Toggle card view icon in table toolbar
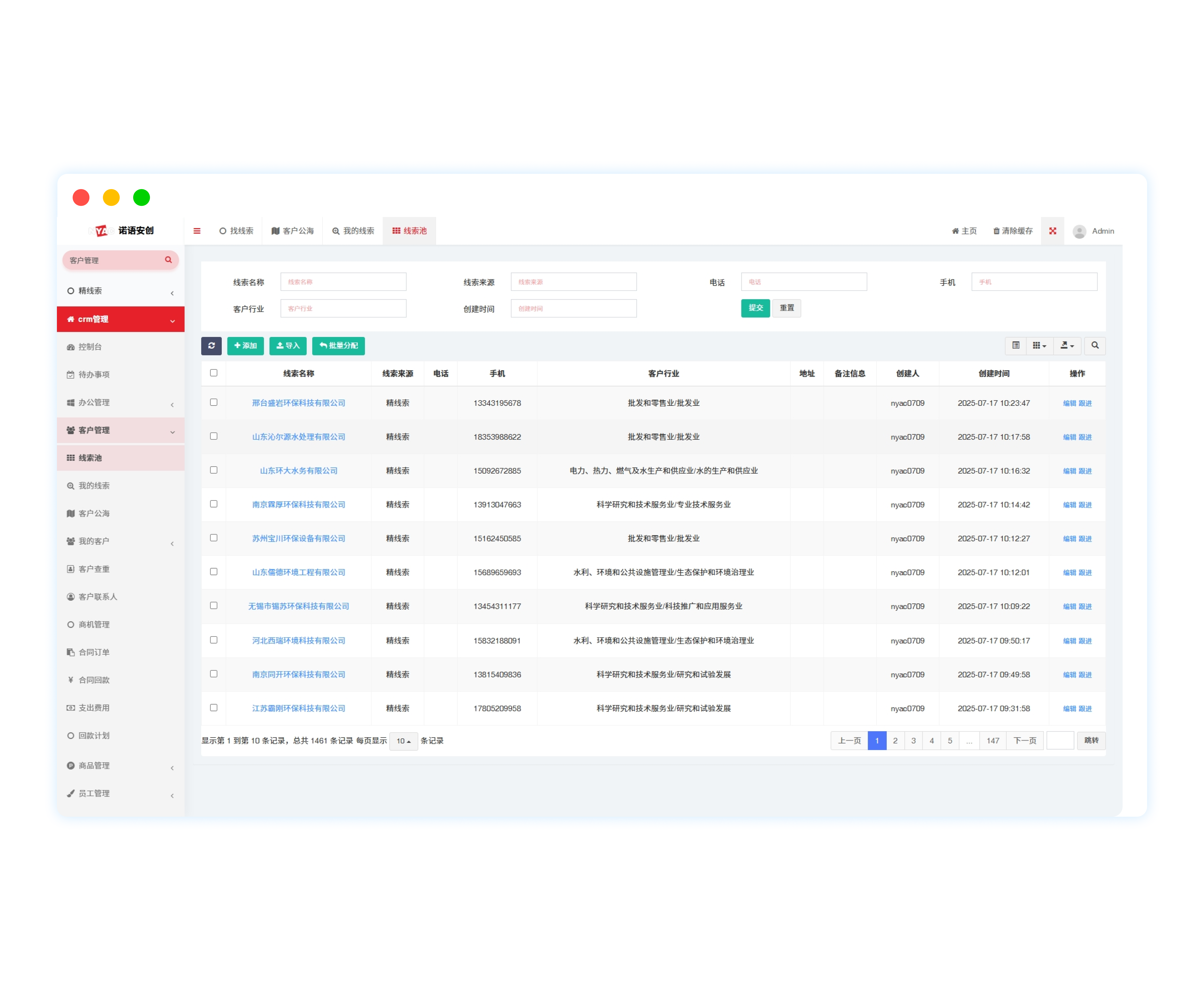 [x=1015, y=346]
